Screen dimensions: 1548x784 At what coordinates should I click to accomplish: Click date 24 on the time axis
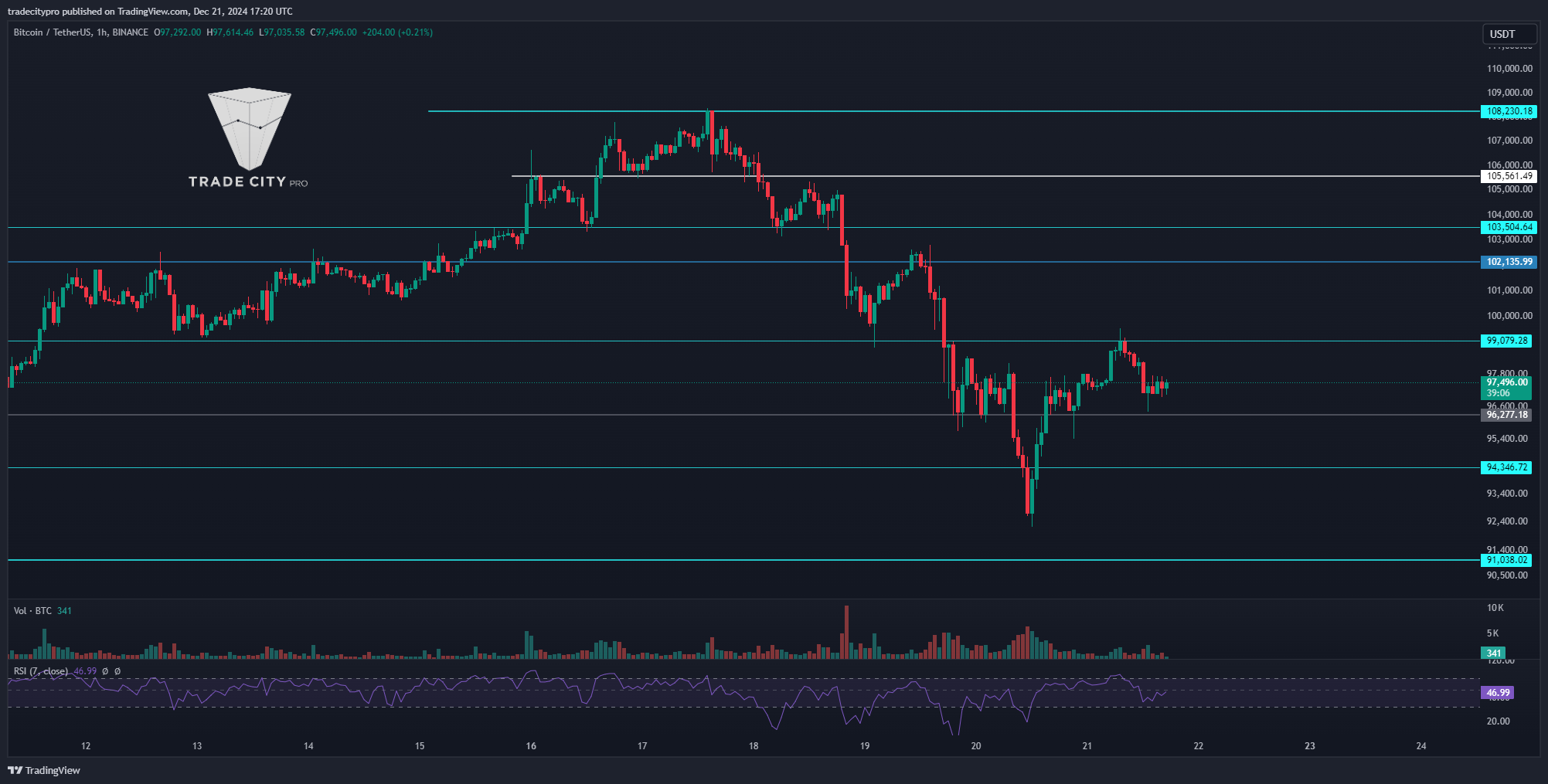click(1421, 746)
